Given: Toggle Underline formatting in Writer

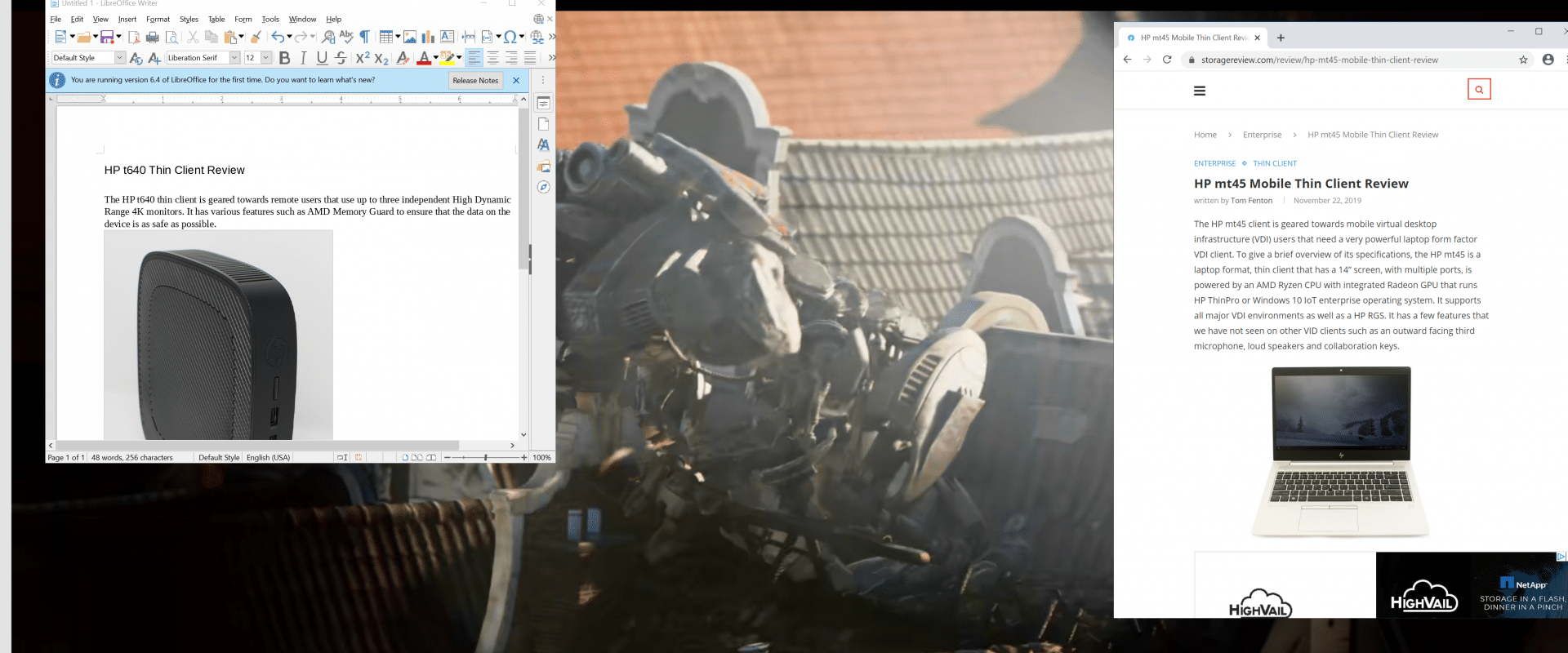Looking at the screenshot, I should point(322,58).
